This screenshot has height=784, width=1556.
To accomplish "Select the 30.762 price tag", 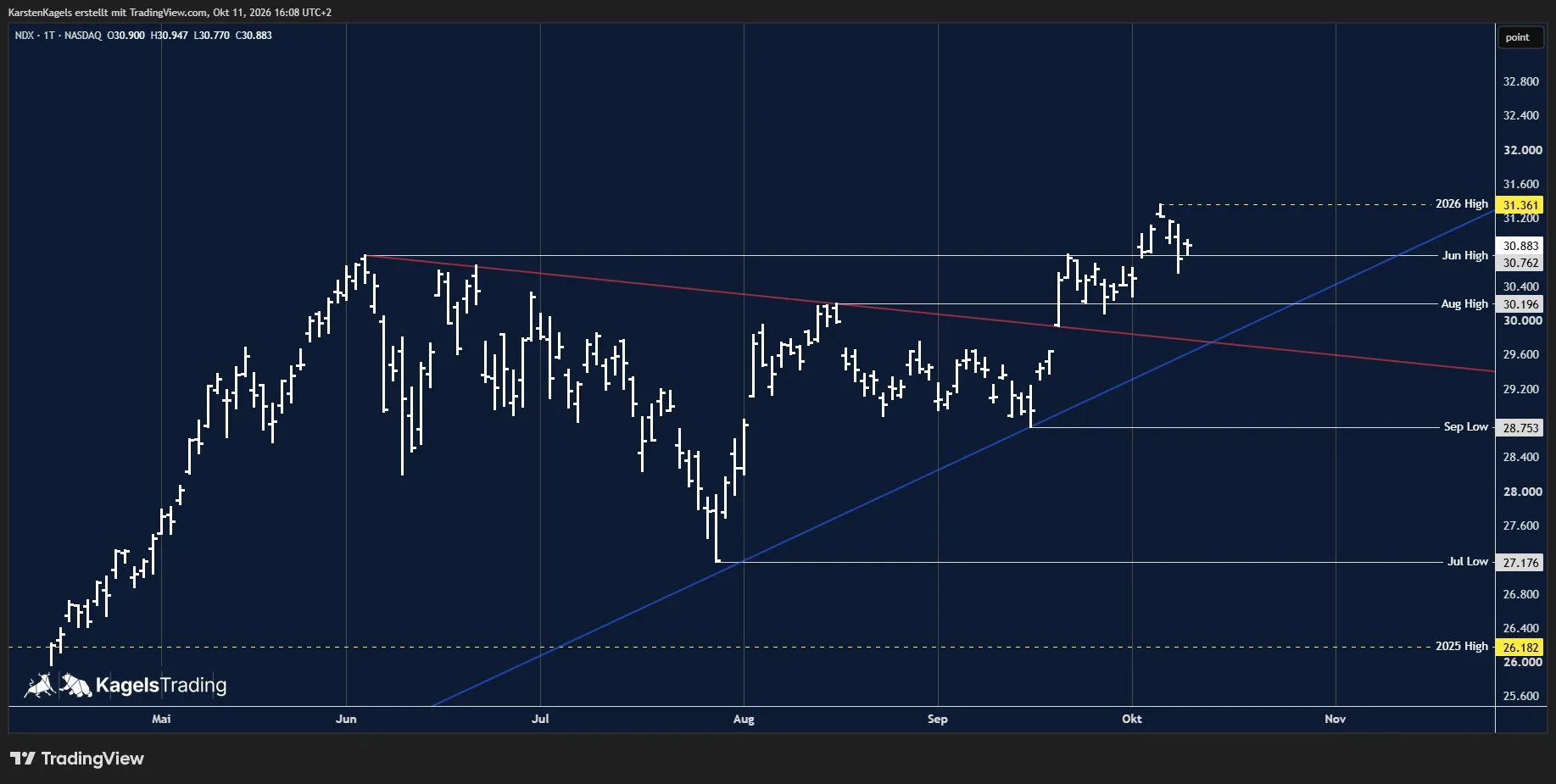I will tap(1520, 263).
